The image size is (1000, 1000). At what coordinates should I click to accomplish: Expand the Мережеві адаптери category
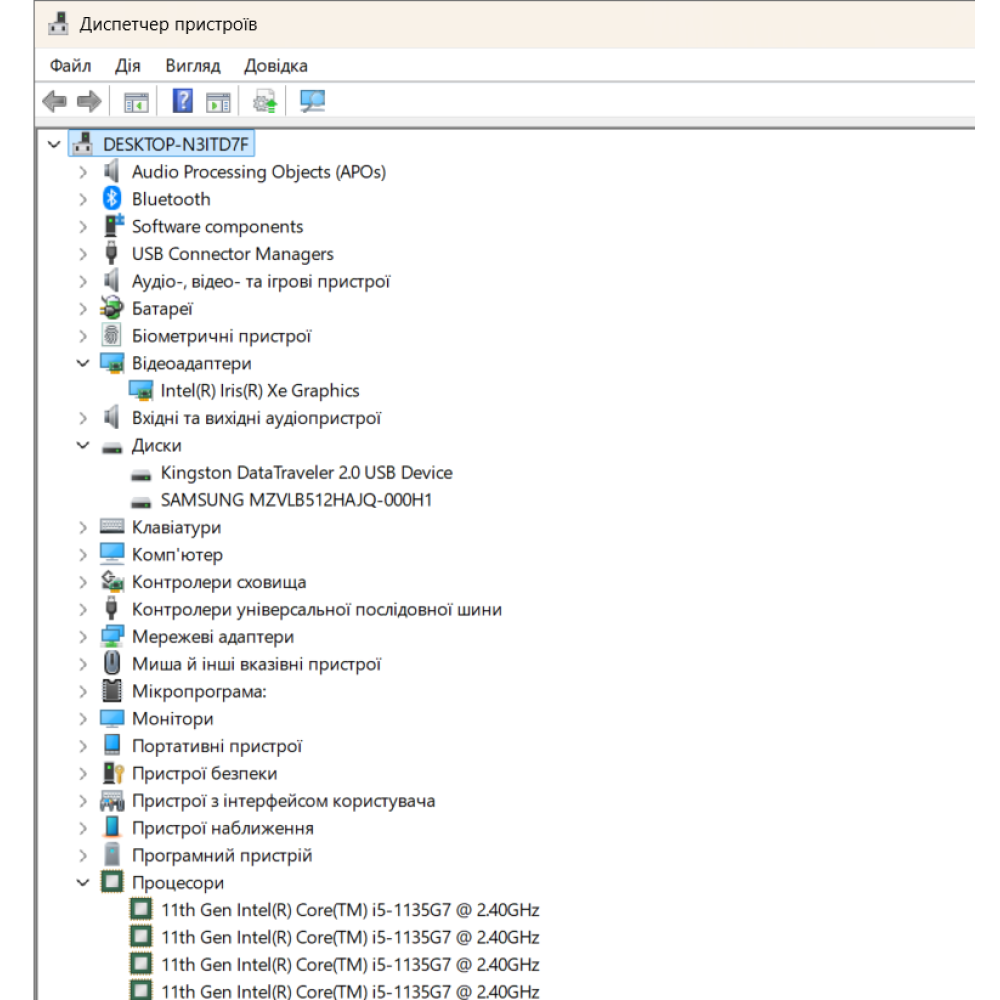tap(83, 637)
